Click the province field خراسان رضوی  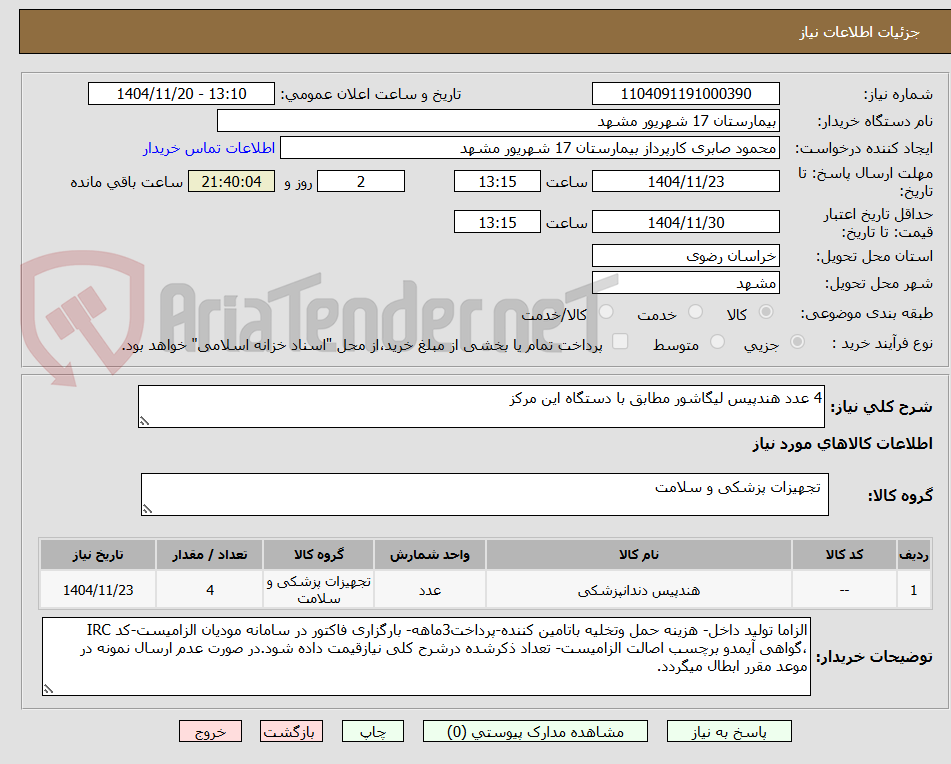click(x=685, y=256)
